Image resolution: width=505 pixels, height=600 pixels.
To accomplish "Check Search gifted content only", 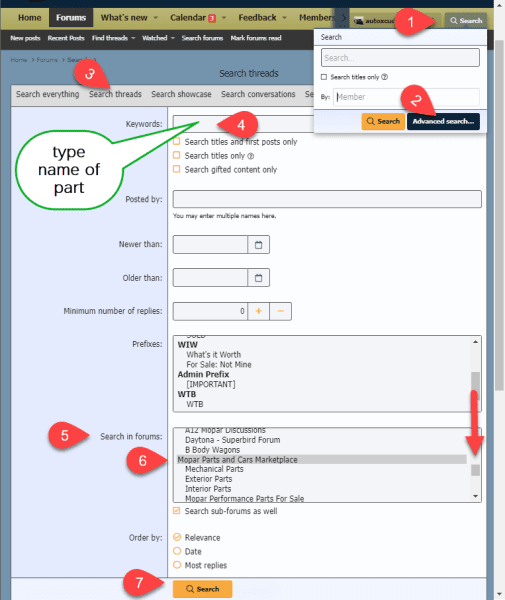I will pos(176,169).
